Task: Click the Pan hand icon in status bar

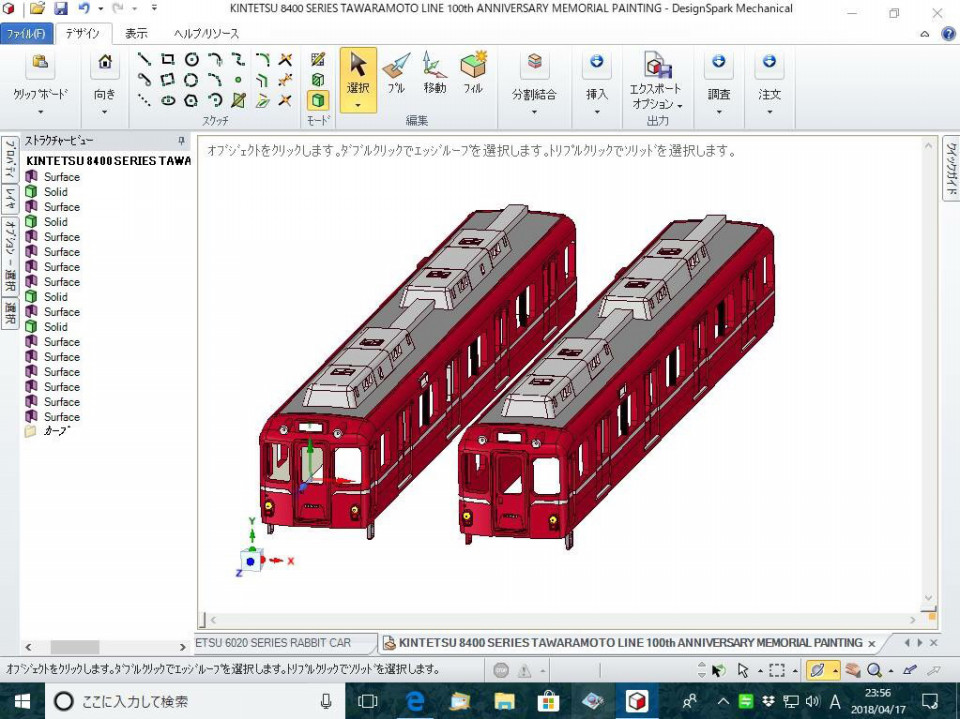Action: pyautogui.click(x=853, y=670)
